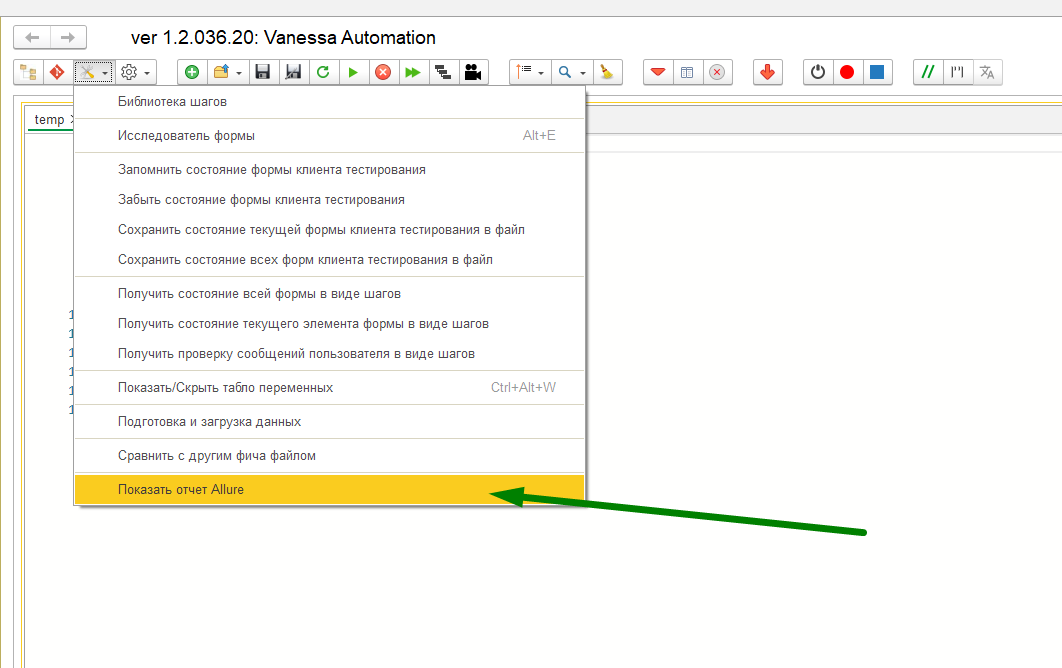Click the broom clean icon
The height and width of the screenshot is (668, 1062).
(607, 72)
